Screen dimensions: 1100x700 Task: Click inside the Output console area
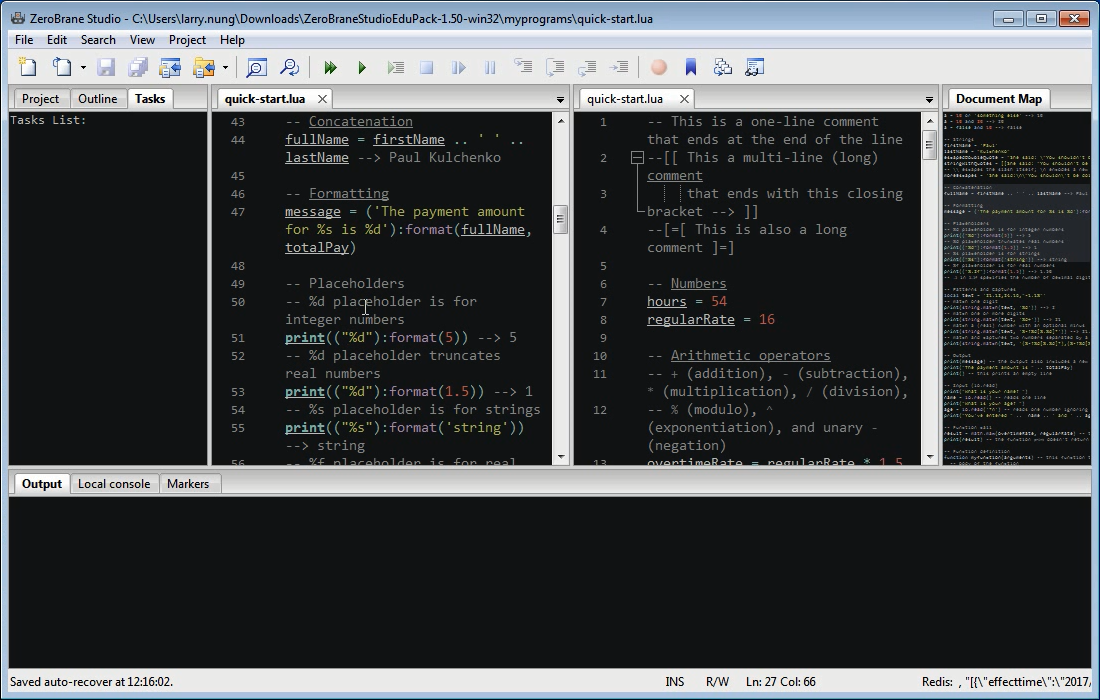pyautogui.click(x=550, y=582)
